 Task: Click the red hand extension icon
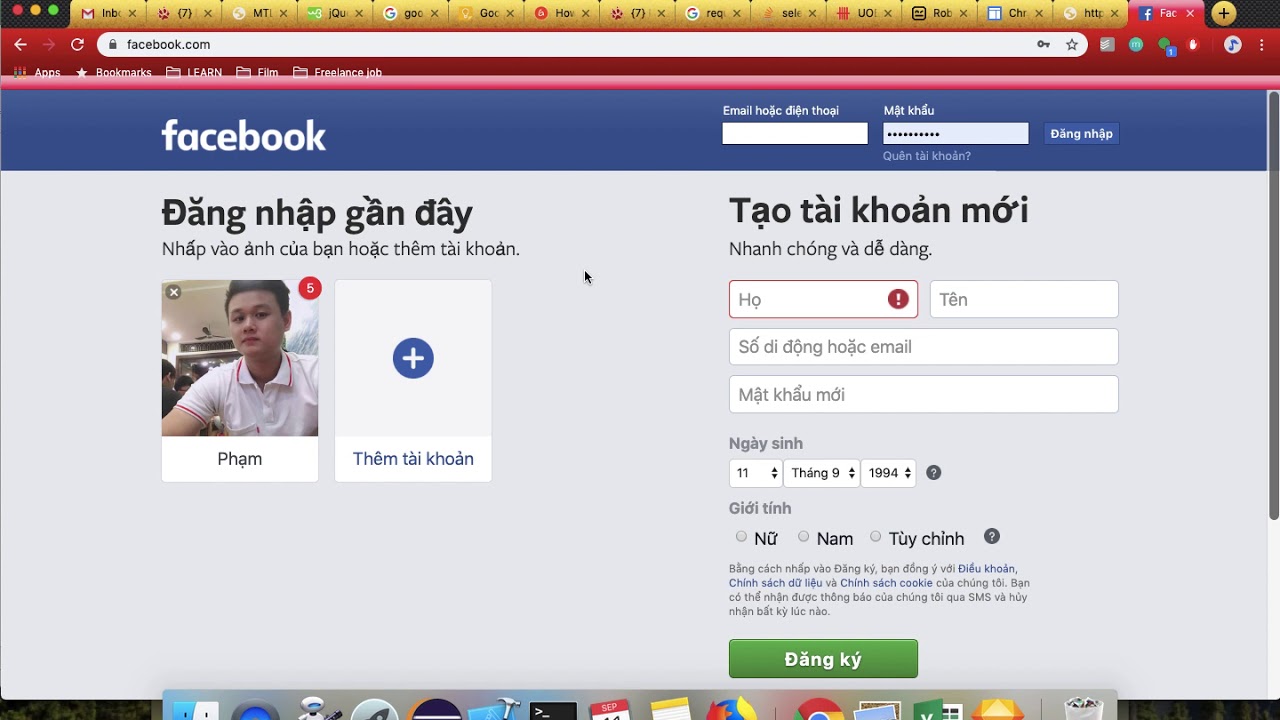pos(1192,44)
